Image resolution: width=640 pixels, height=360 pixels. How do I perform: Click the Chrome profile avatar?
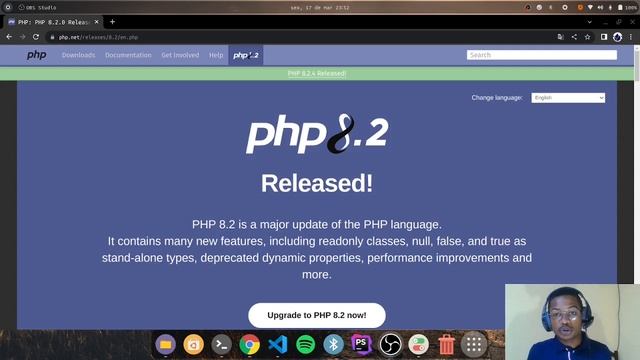(617, 37)
